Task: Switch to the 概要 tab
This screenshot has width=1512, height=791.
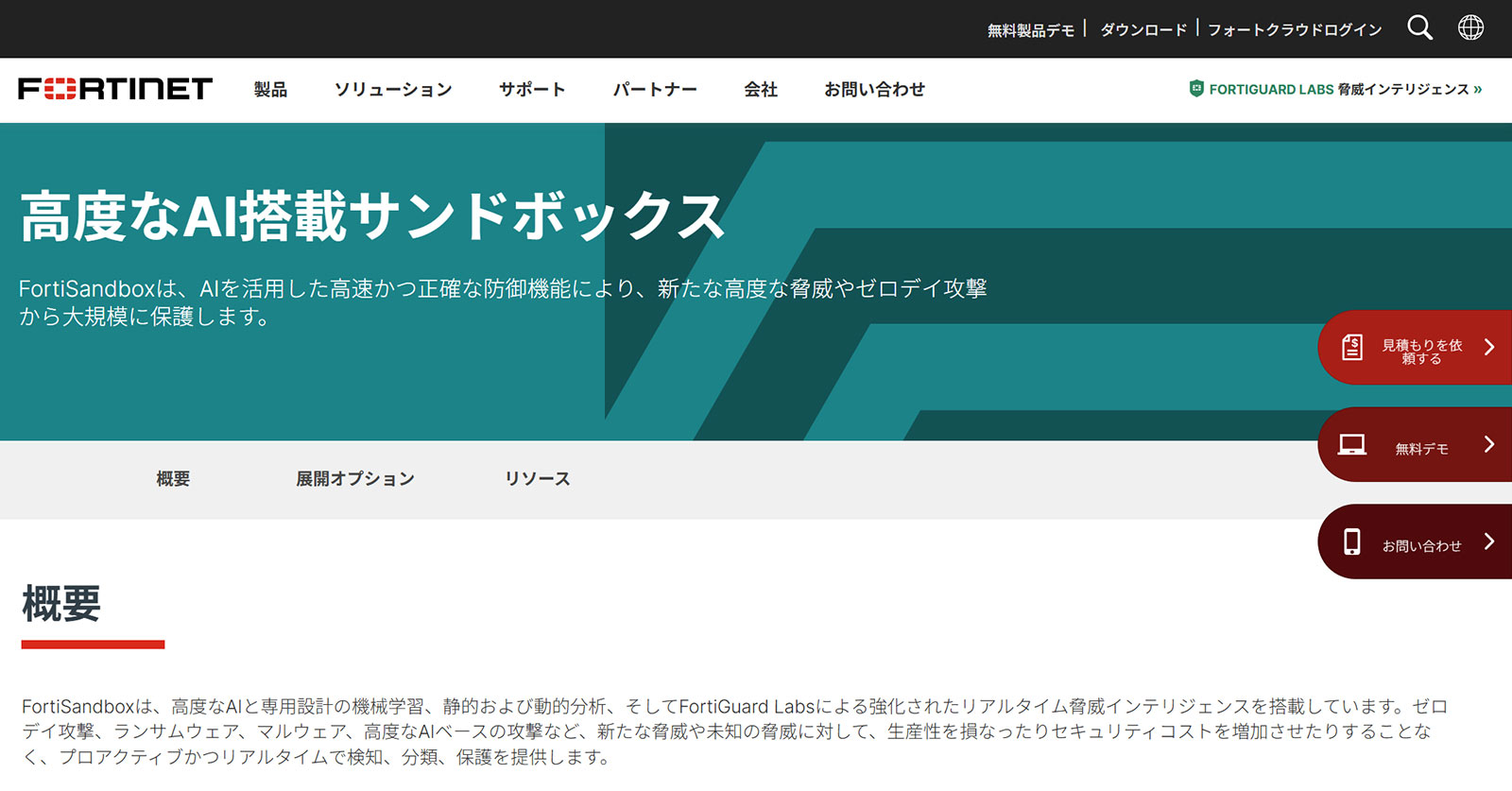Action: (x=173, y=479)
